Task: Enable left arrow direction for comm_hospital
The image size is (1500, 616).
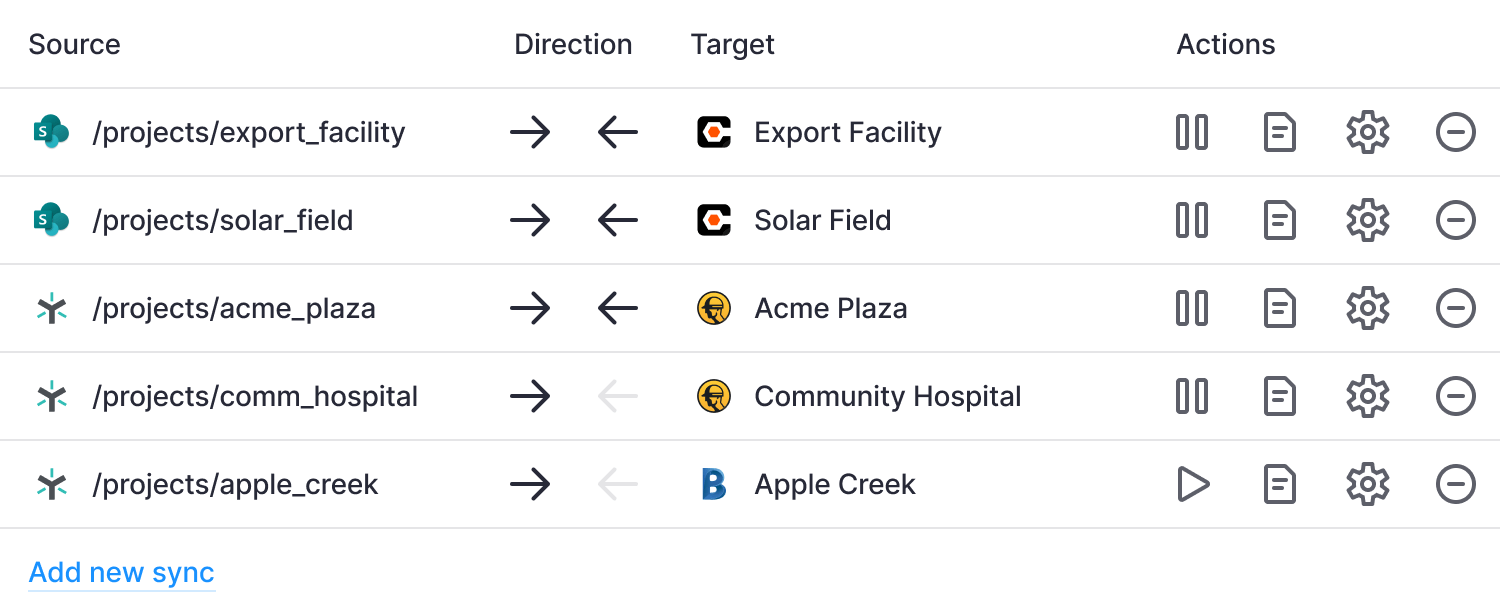Action: [x=618, y=396]
